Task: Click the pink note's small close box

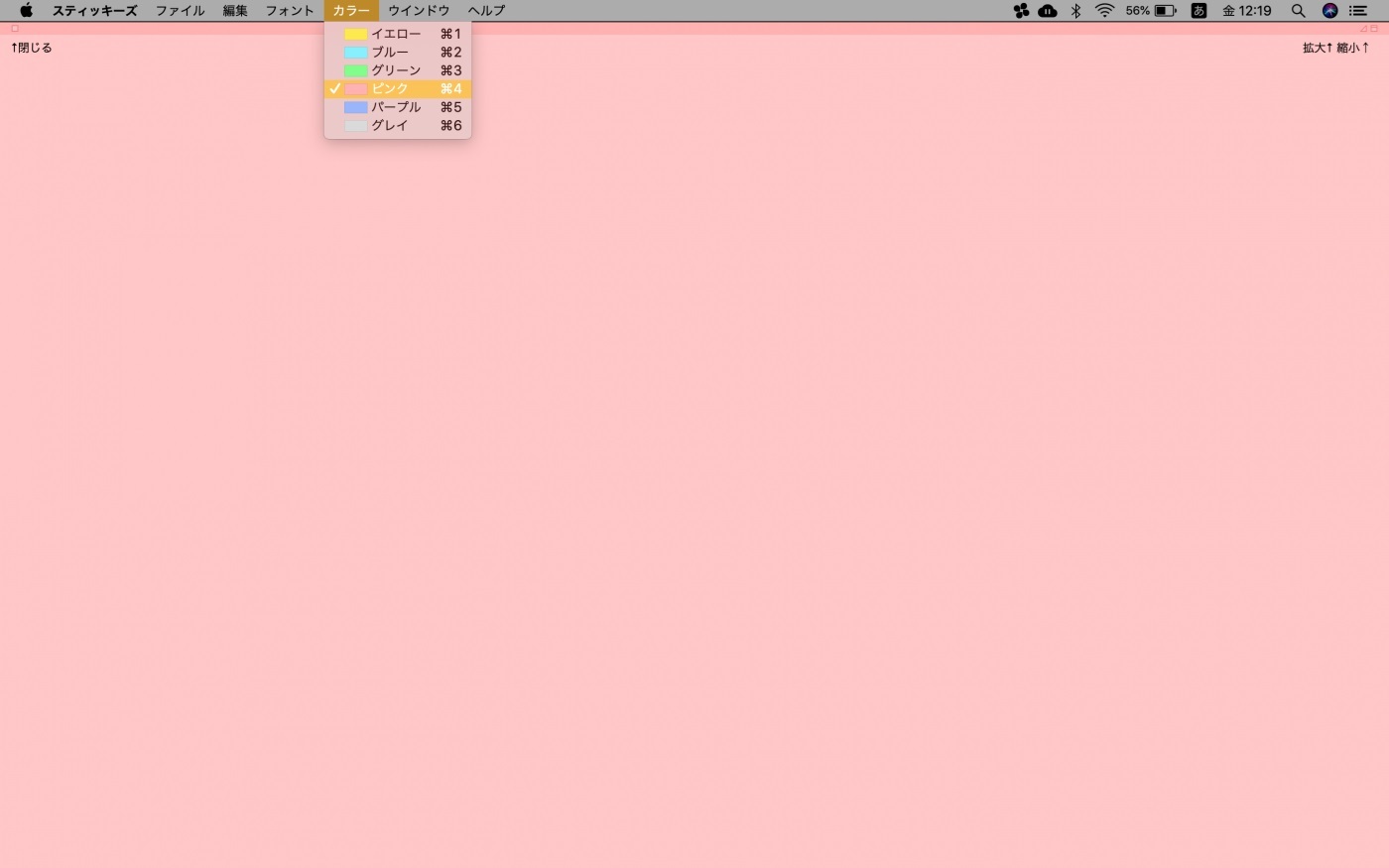Action: pyautogui.click(x=15, y=29)
